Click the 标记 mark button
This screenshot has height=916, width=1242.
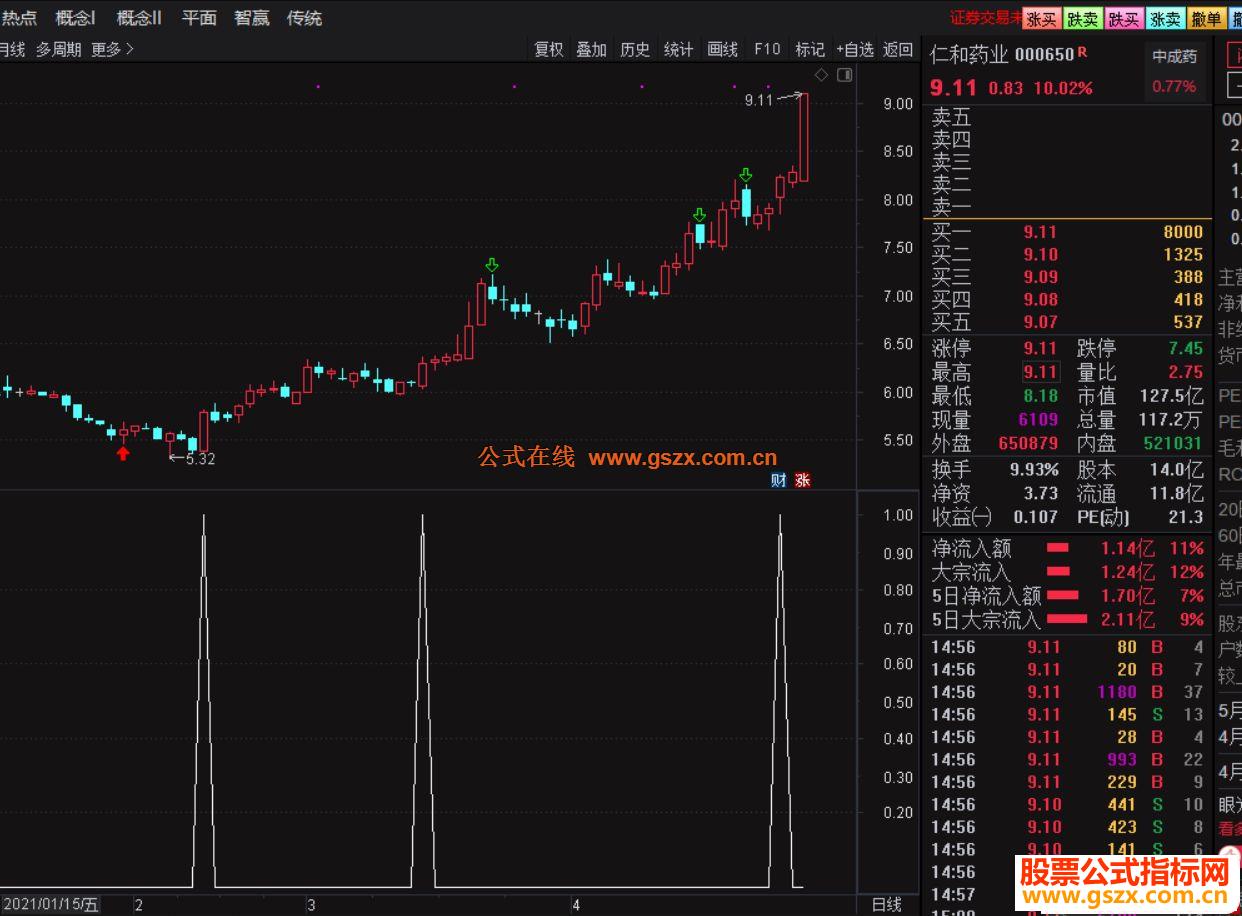tap(810, 49)
